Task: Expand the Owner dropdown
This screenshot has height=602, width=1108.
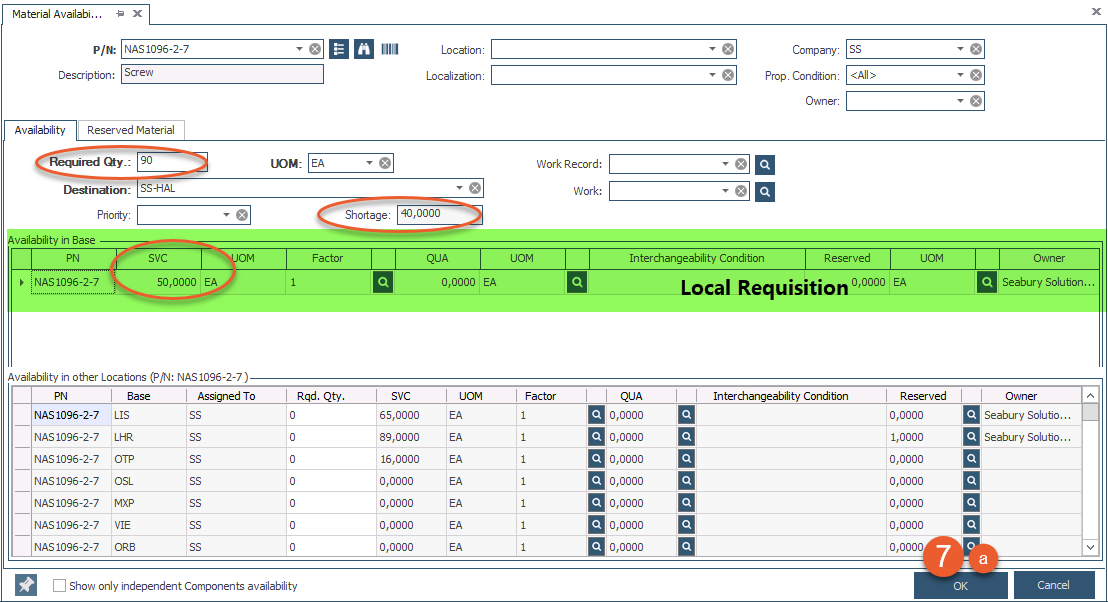Action: pos(960,101)
